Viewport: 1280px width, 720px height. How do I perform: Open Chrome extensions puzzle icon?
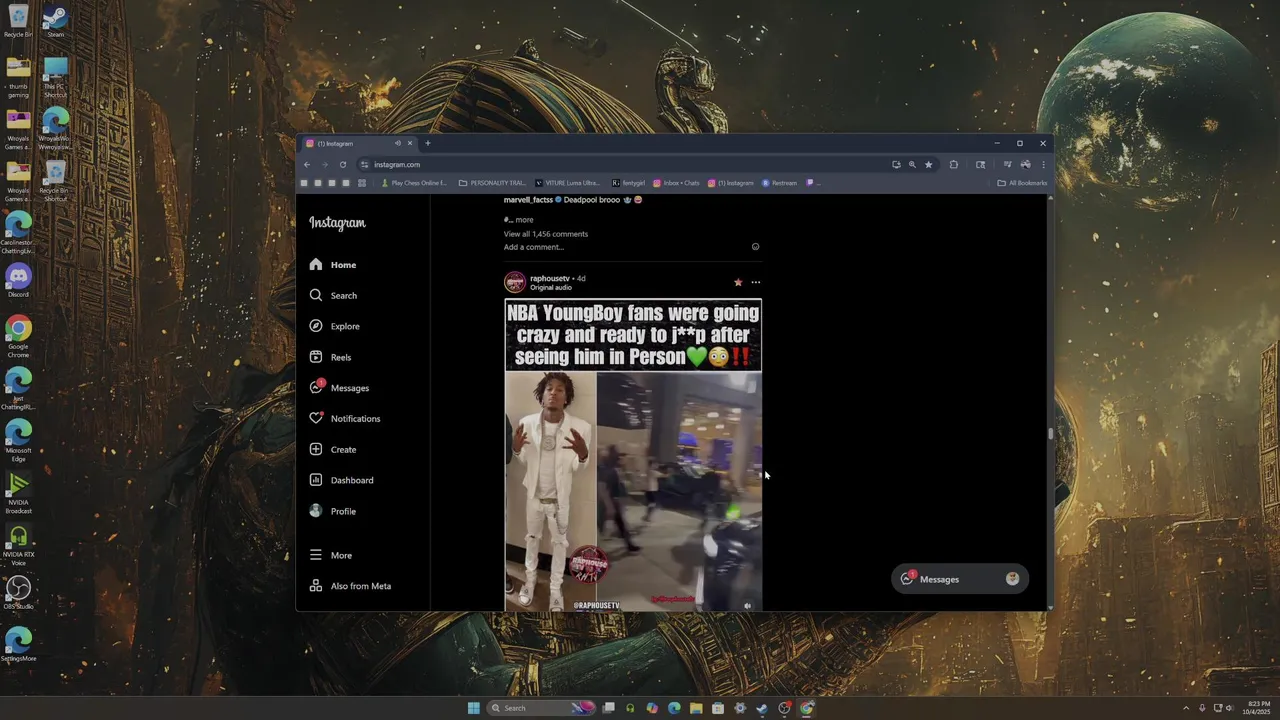[953, 165]
